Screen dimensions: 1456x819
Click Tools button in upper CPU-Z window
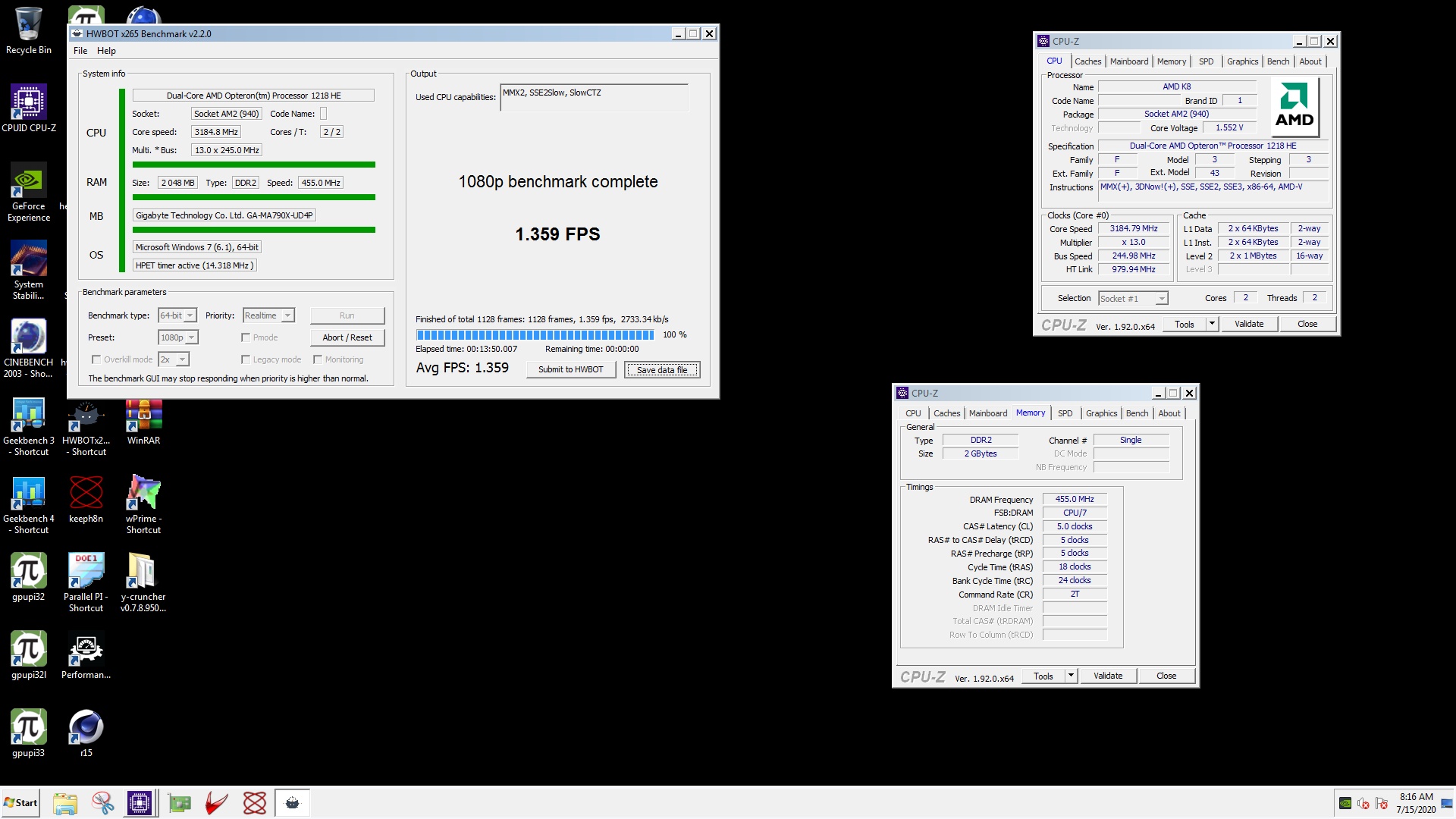tap(1185, 324)
